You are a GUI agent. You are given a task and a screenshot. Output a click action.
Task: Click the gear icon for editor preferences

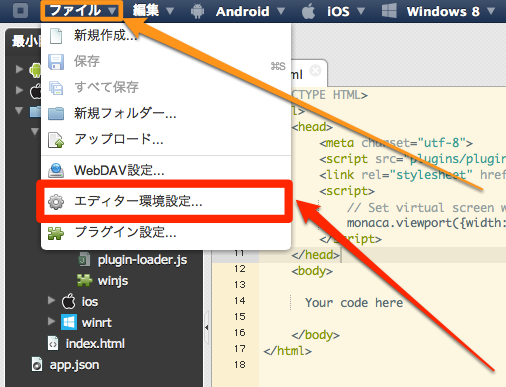tap(56, 202)
